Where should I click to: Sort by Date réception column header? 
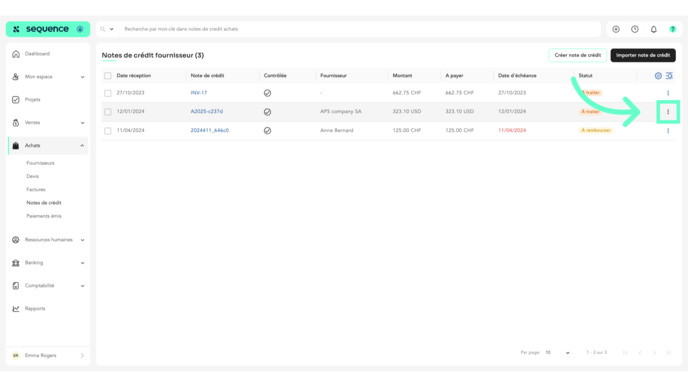134,76
